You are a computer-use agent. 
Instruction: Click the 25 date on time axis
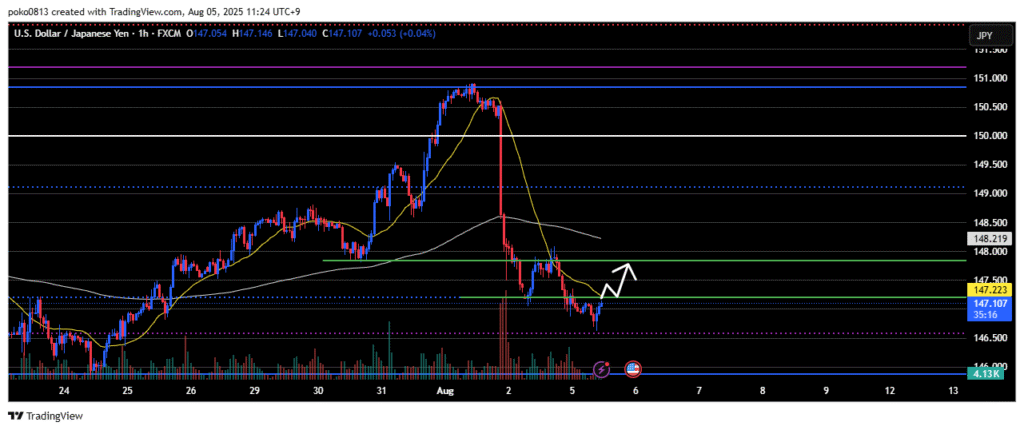(127, 391)
